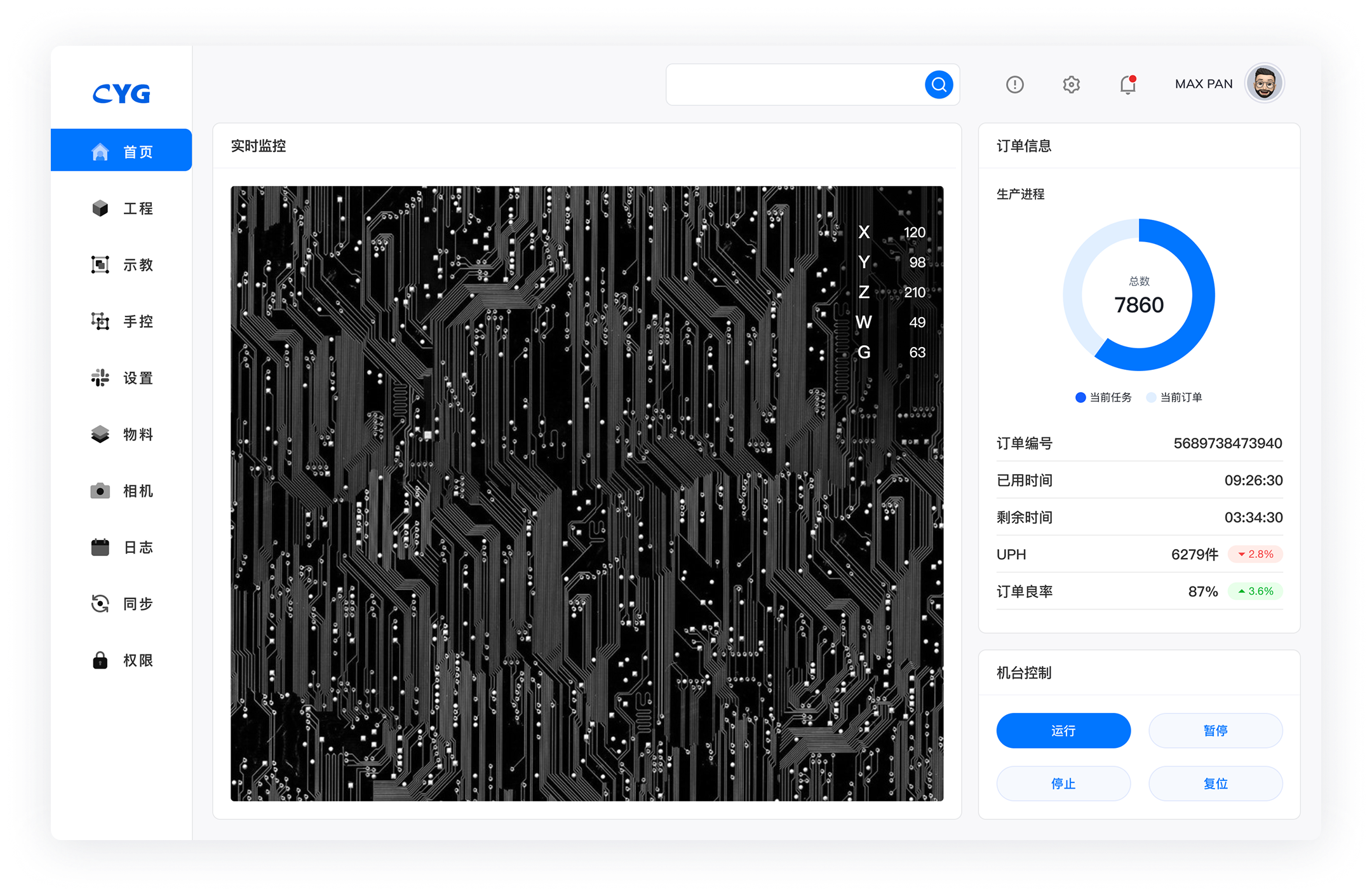Screen dimensions: 1372x896
Task: Click the 工程 cube icon
Action: (x=100, y=208)
